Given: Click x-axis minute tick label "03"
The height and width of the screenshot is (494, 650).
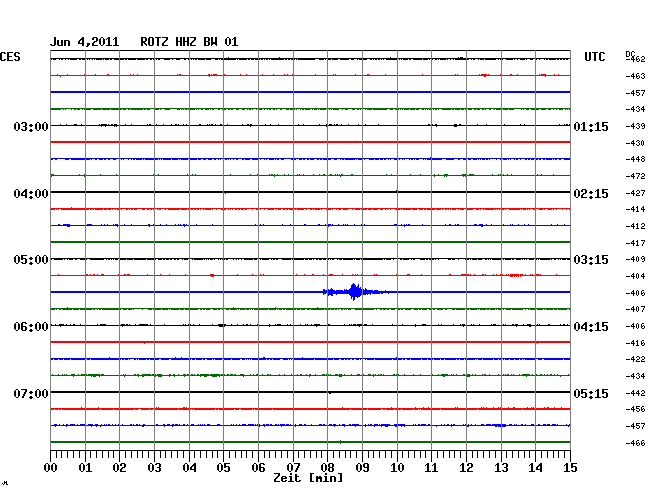Looking at the screenshot, I should tap(155, 468).
